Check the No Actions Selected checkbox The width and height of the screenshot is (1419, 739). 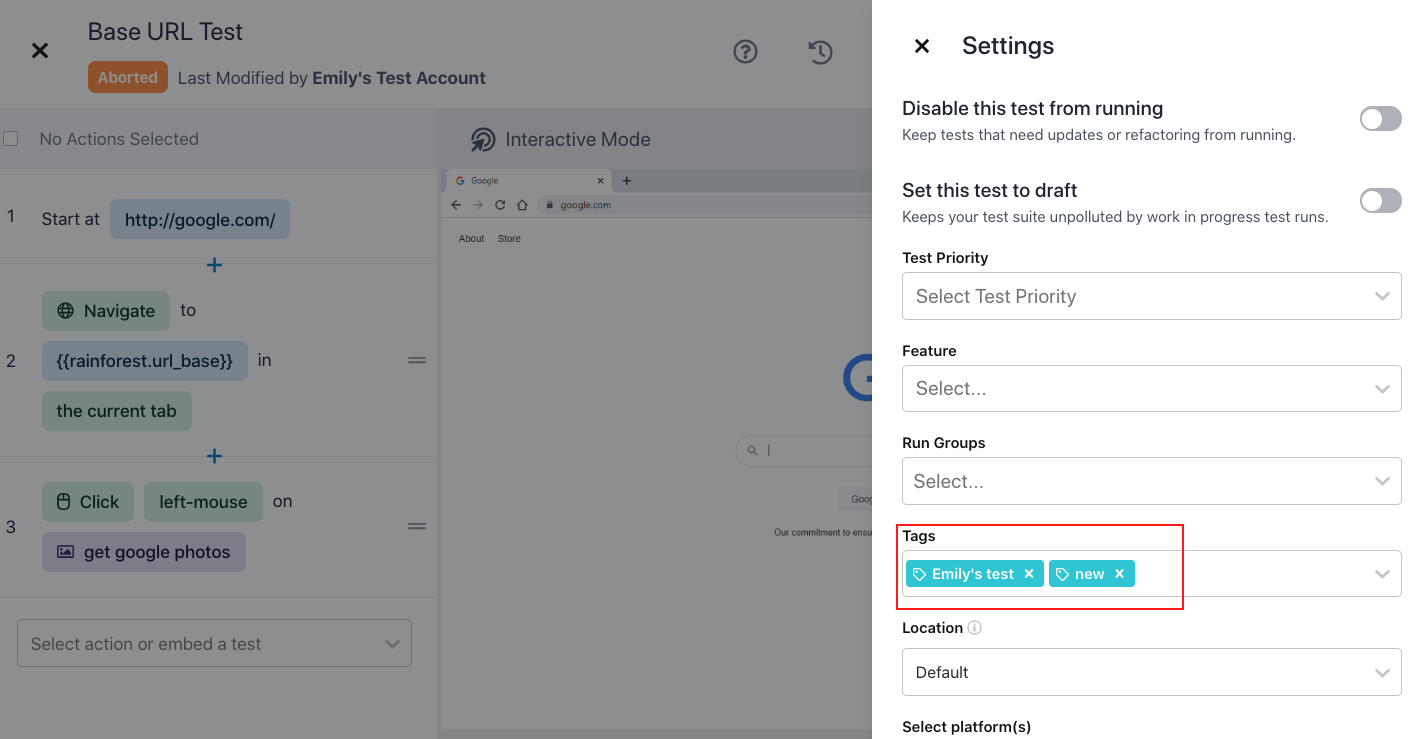[11, 139]
